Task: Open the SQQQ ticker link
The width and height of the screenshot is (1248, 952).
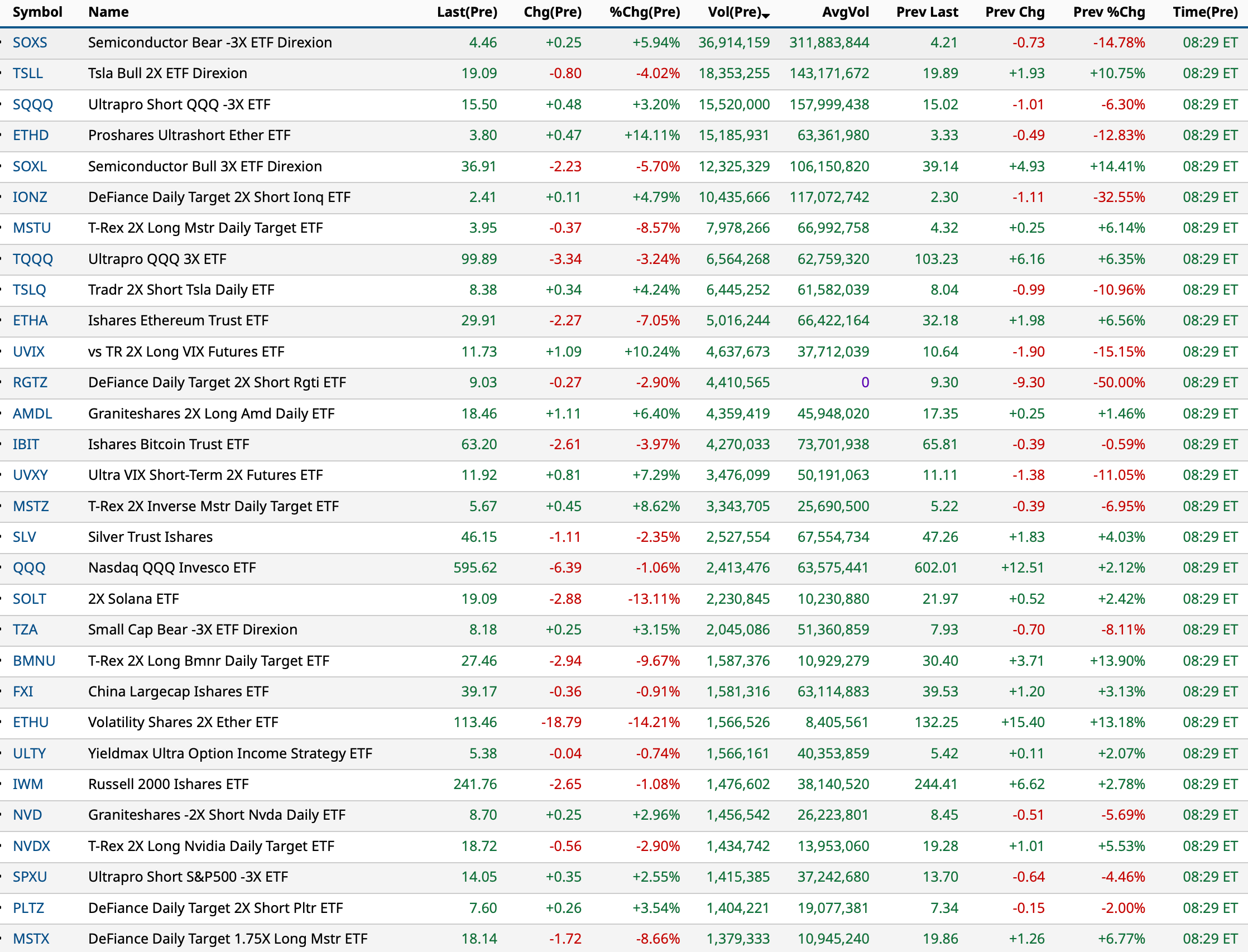Action: click(33, 104)
